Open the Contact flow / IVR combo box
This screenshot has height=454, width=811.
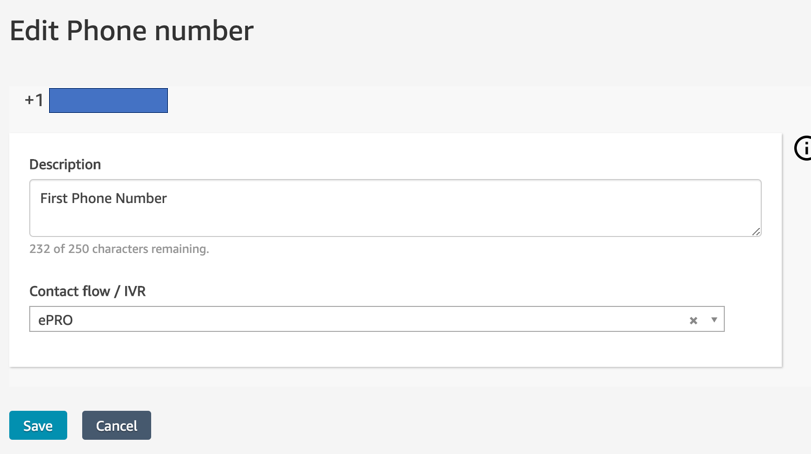point(377,319)
